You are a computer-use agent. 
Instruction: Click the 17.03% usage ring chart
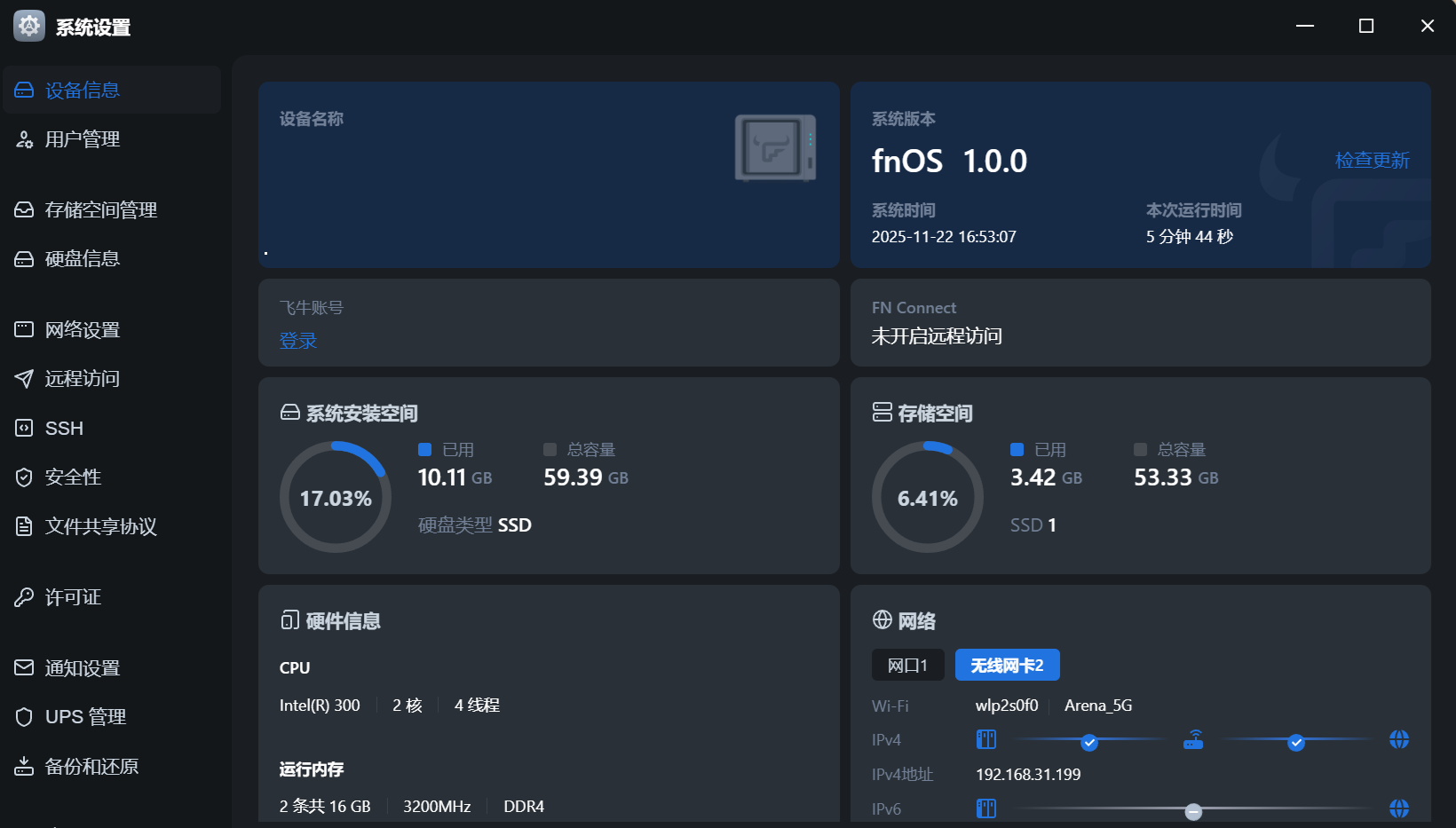click(336, 497)
